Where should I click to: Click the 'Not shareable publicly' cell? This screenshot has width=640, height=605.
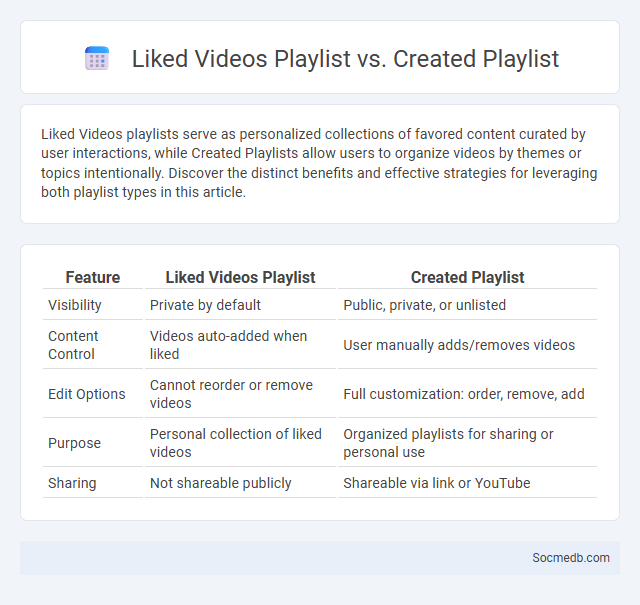220,483
